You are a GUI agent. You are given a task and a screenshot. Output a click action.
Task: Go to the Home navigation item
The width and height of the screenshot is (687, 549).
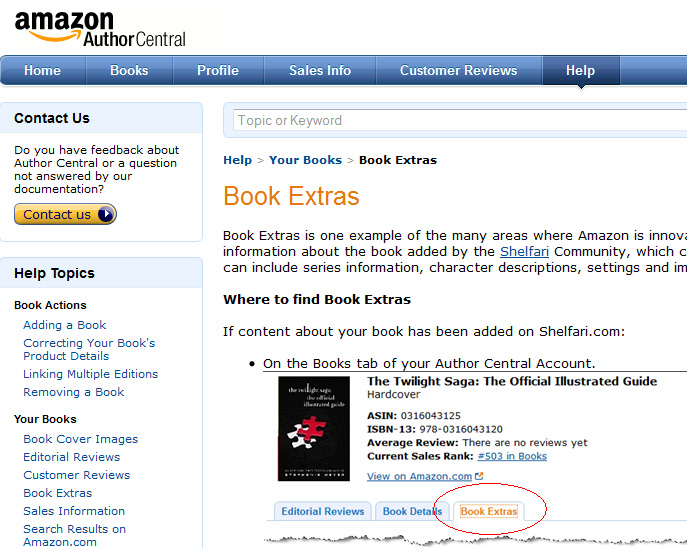42,70
